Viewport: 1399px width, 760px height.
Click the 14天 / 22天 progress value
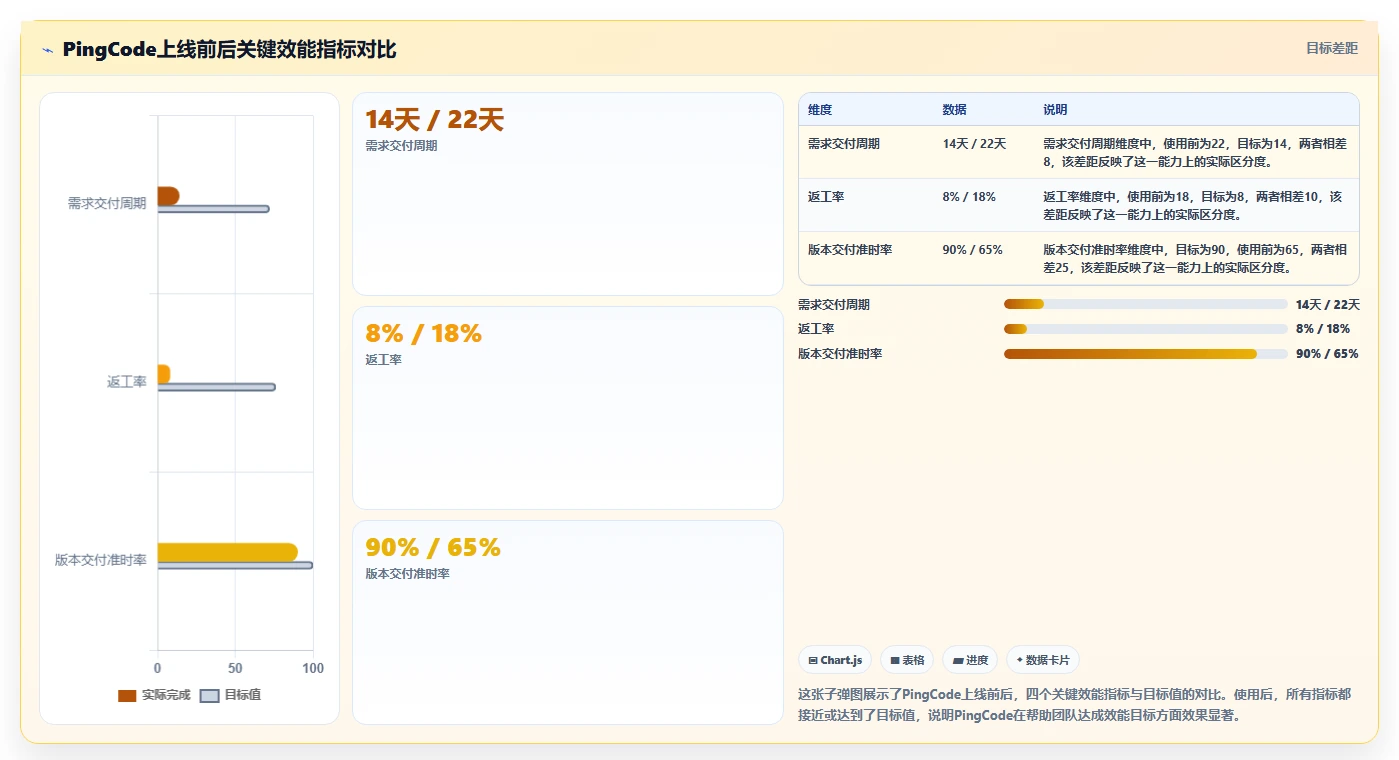[1328, 305]
